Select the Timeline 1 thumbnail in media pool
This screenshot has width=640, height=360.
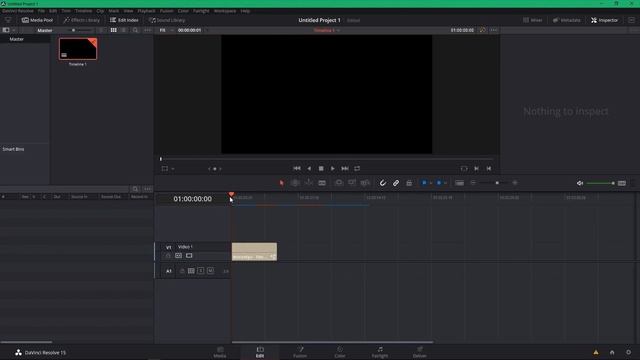pyautogui.click(x=78, y=49)
